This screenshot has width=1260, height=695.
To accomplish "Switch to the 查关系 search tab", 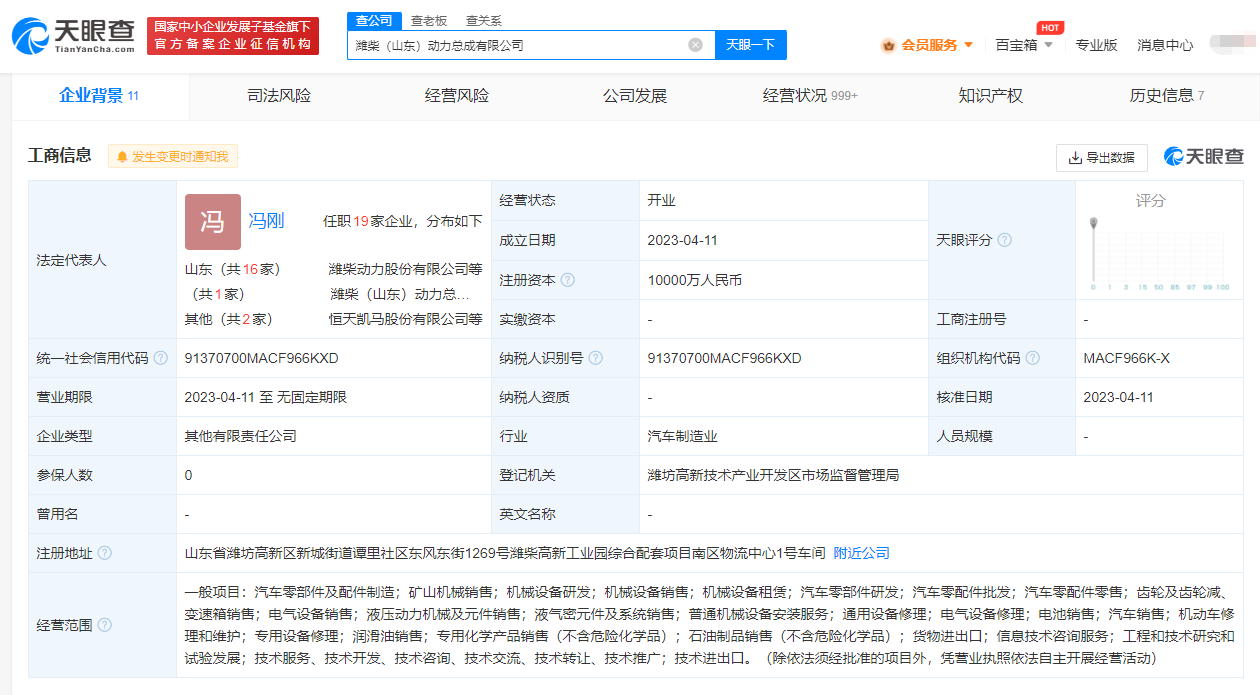I will click(484, 20).
